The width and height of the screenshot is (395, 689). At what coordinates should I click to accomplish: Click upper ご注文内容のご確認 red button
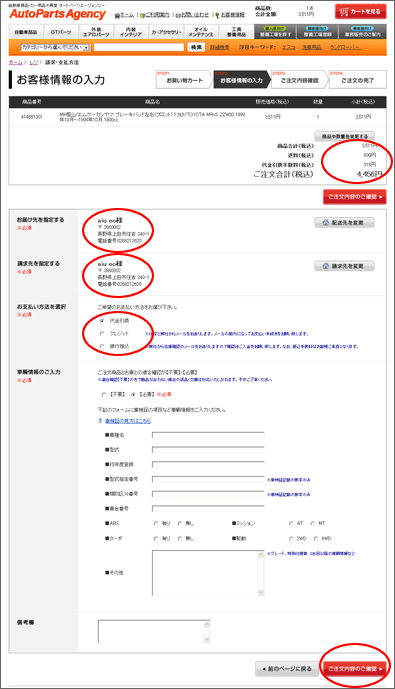tap(355, 197)
